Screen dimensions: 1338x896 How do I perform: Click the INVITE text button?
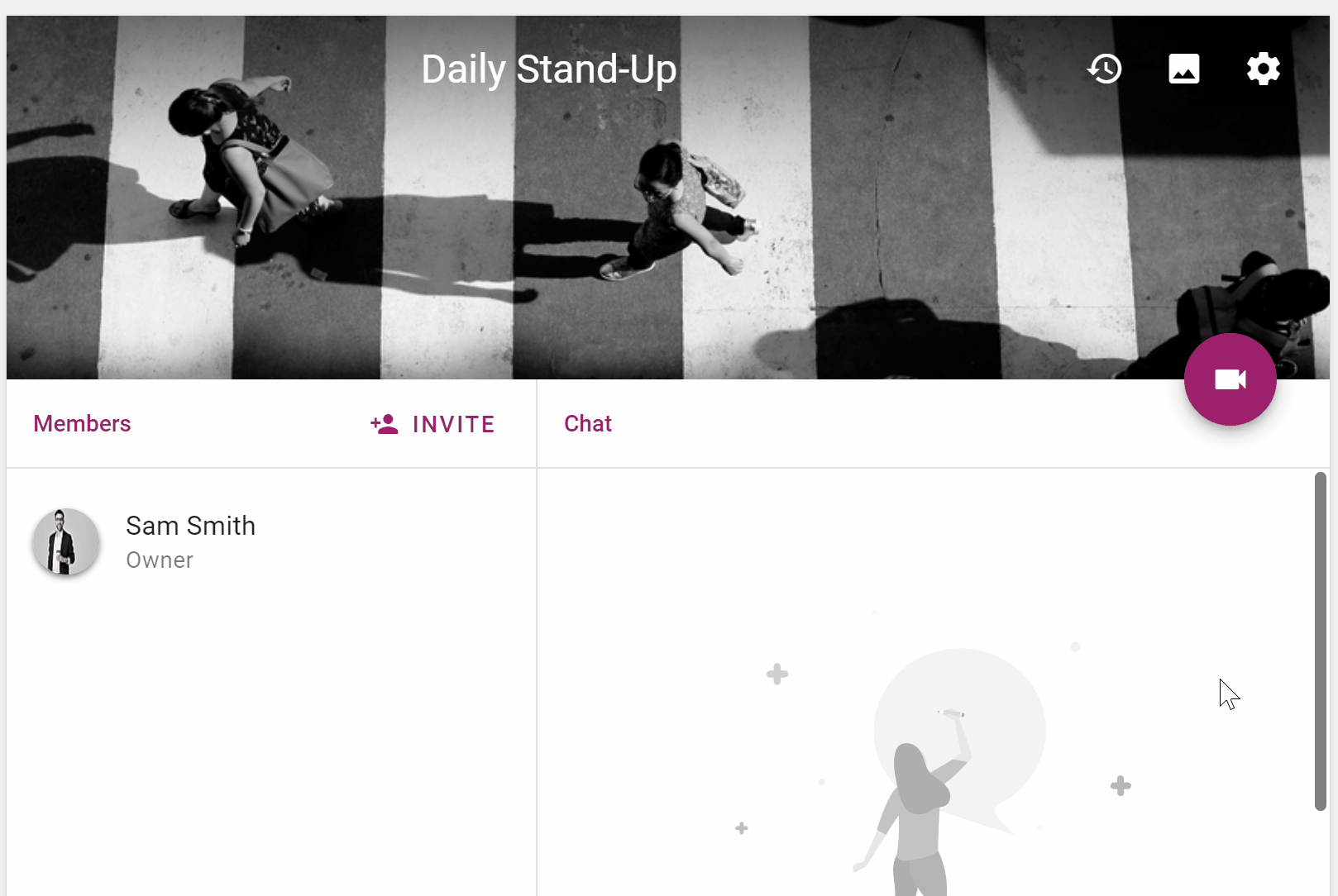pyautogui.click(x=453, y=424)
